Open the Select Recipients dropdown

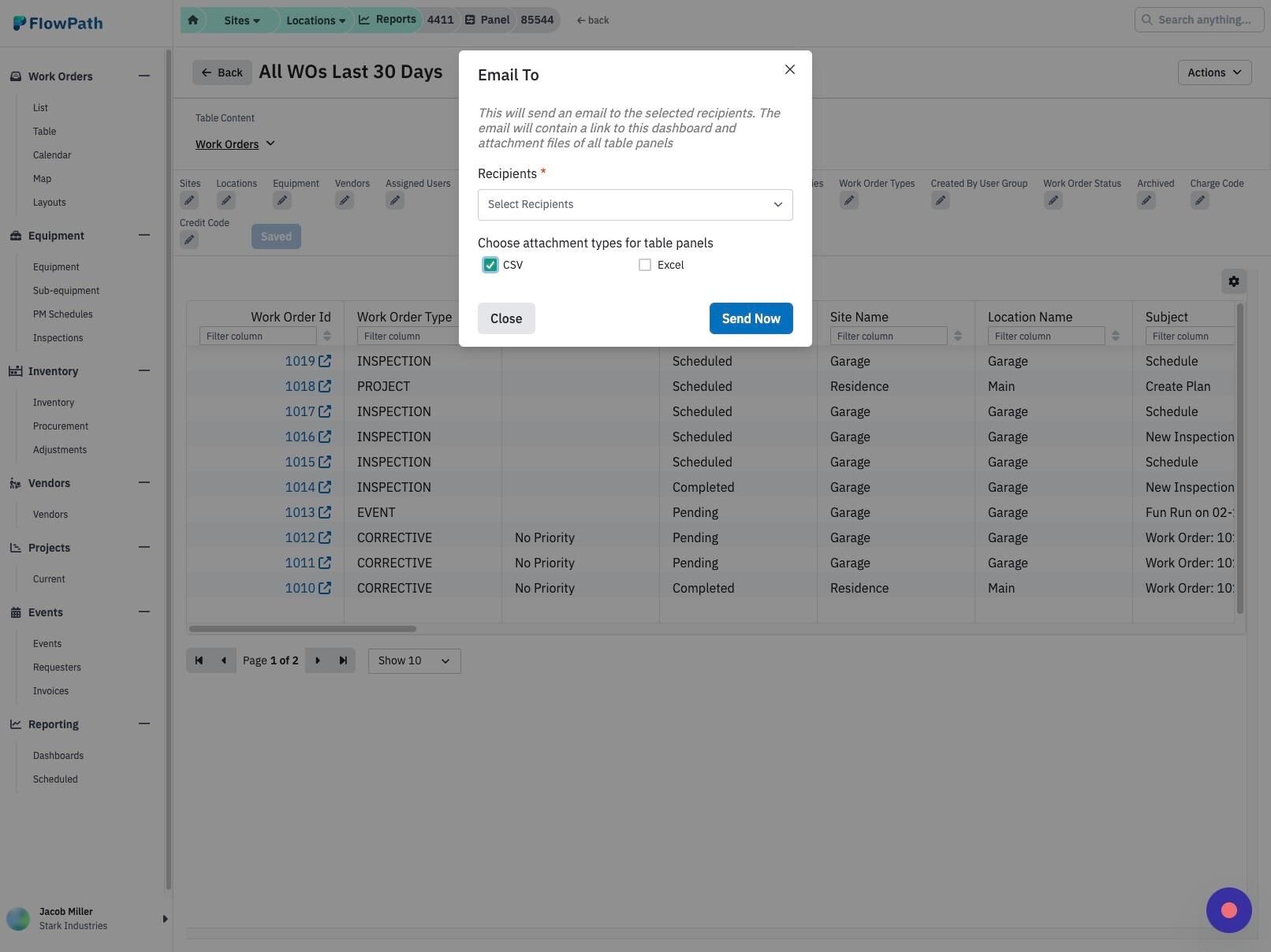pyautogui.click(x=635, y=205)
